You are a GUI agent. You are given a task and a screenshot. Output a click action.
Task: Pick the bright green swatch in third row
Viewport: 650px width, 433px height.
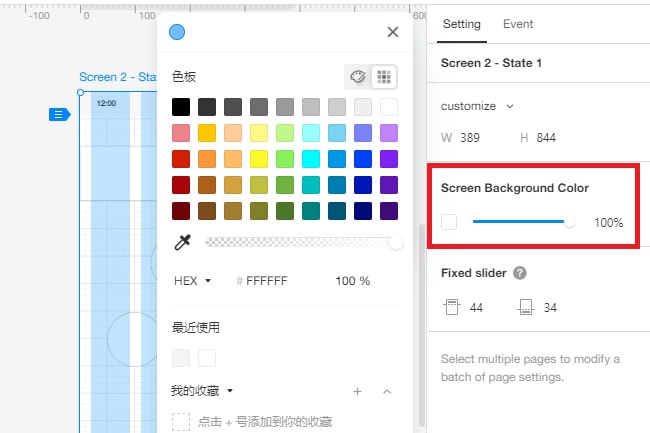tap(285, 159)
